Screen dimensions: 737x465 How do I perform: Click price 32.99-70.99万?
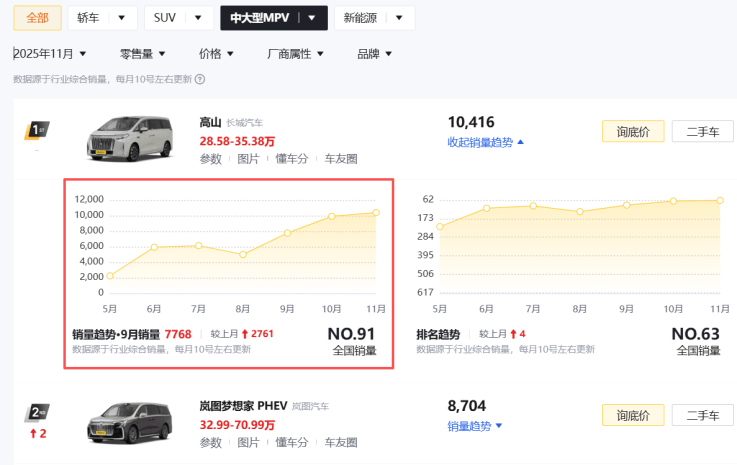click(237, 425)
